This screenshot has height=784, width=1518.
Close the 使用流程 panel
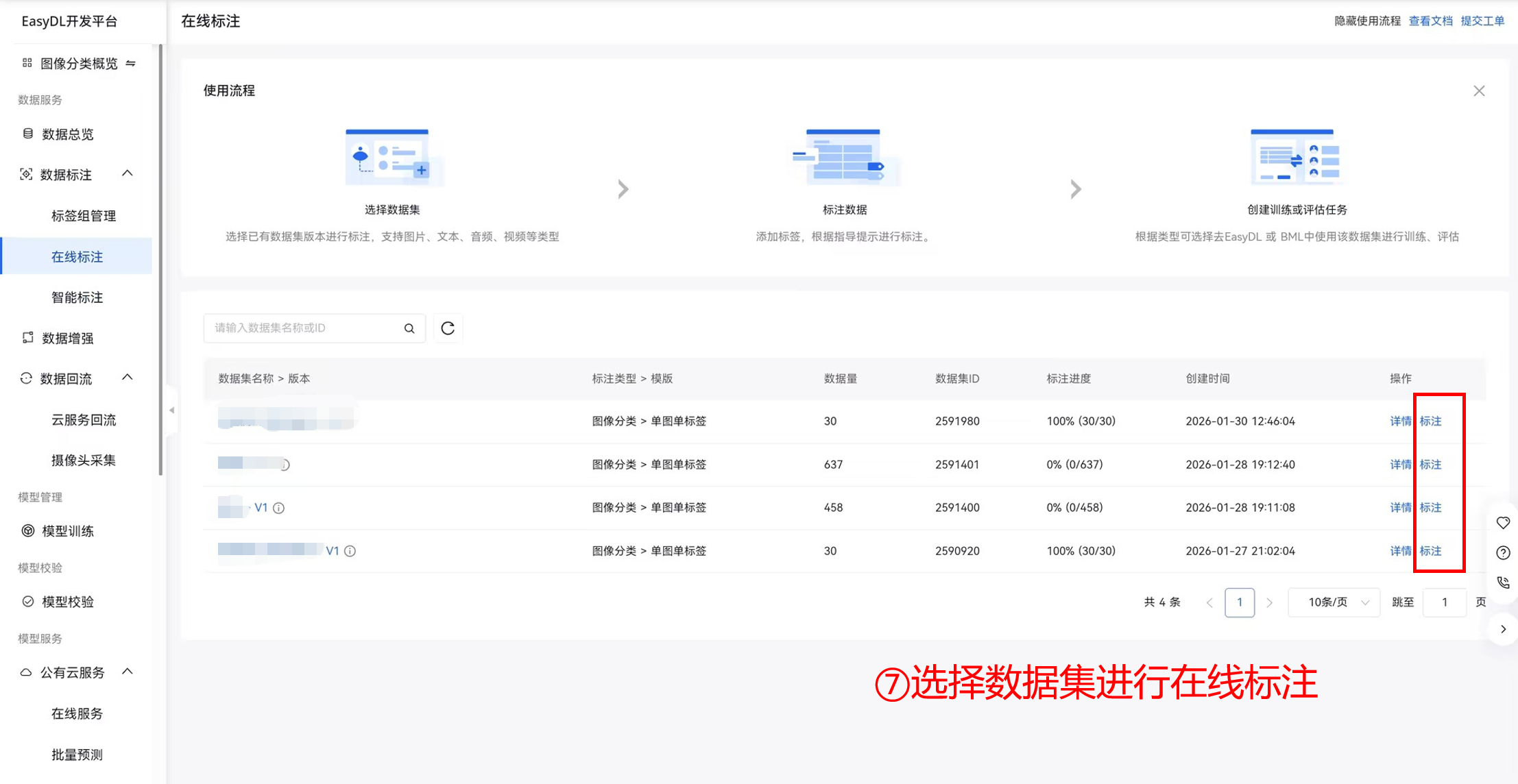(x=1479, y=91)
